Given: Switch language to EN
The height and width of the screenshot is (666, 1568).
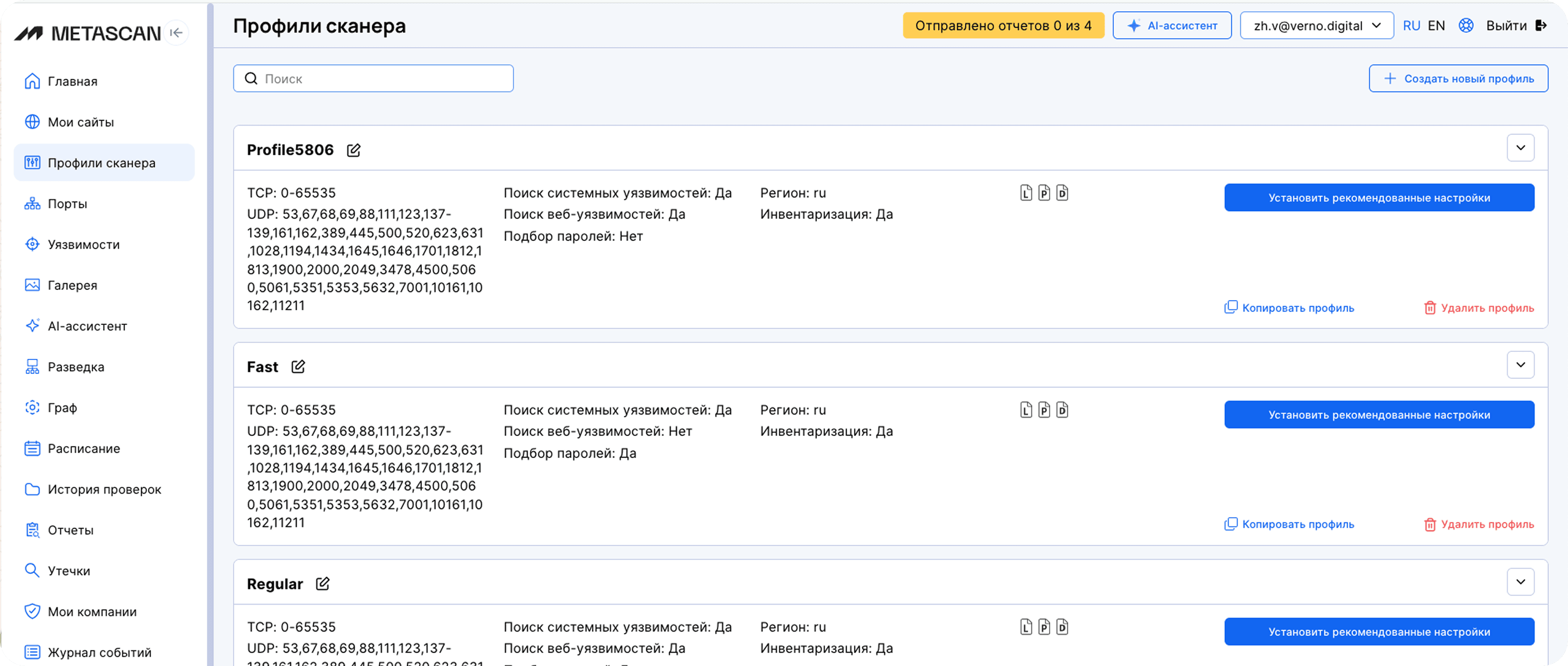Looking at the screenshot, I should tap(1436, 25).
